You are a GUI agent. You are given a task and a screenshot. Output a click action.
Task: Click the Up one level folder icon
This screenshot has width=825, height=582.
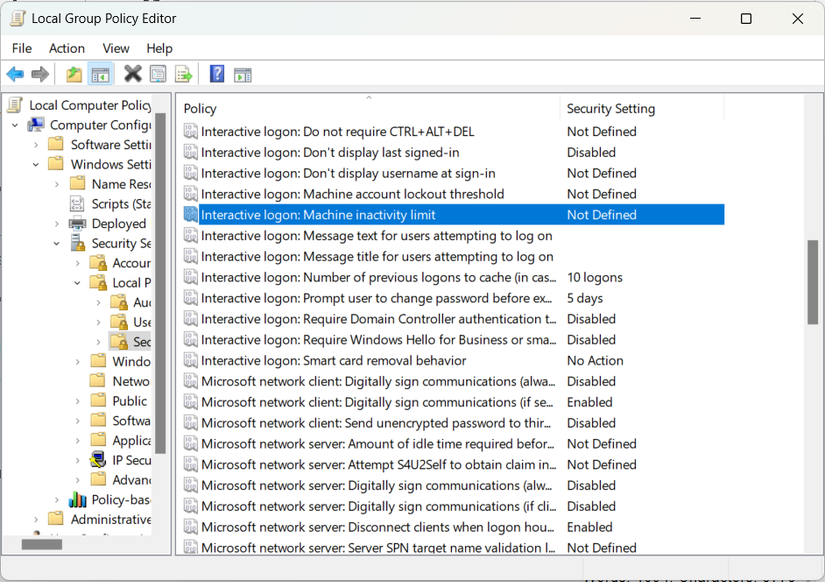[73, 73]
